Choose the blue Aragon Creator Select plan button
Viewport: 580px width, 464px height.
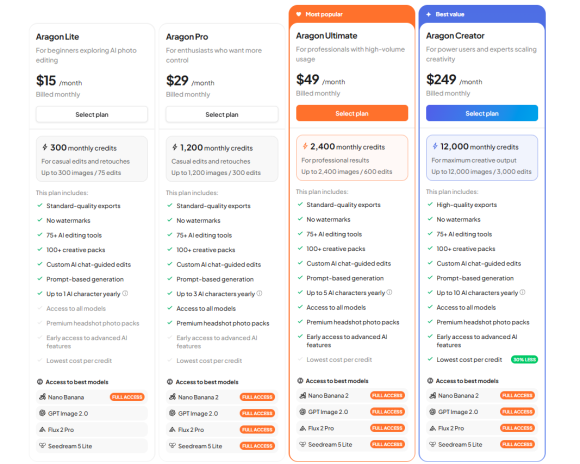click(x=482, y=113)
